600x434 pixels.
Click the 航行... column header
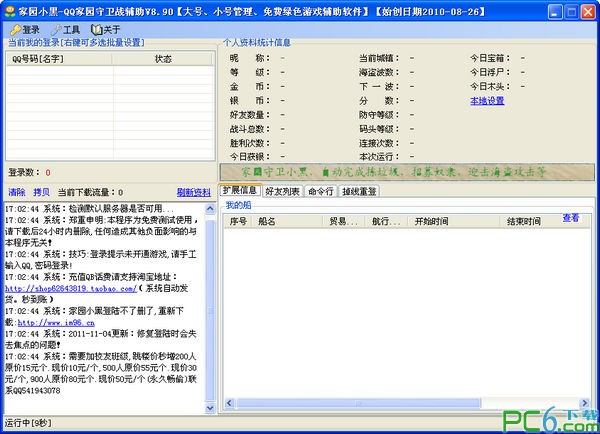386,221
